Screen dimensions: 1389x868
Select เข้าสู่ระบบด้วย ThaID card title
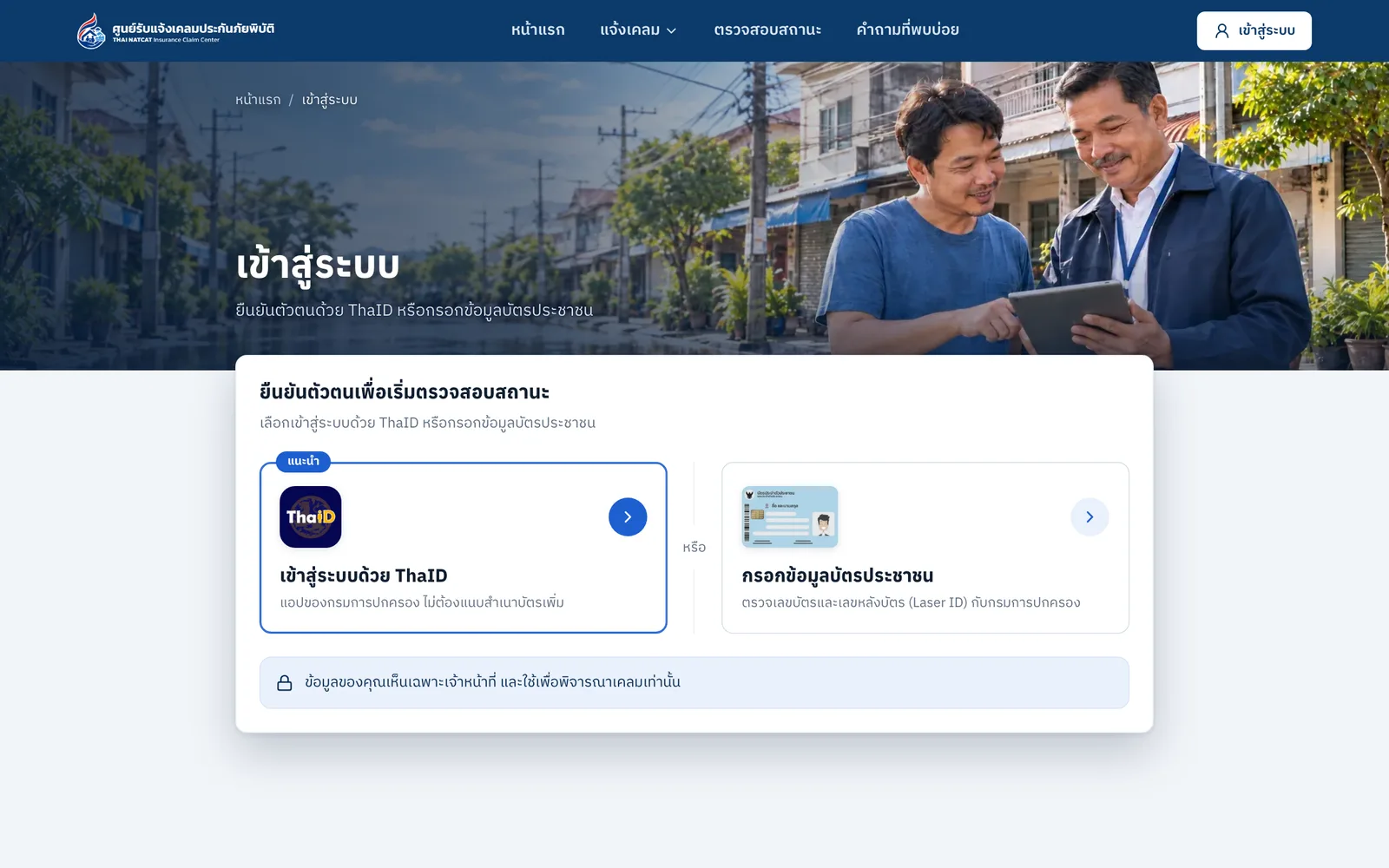[364, 575]
